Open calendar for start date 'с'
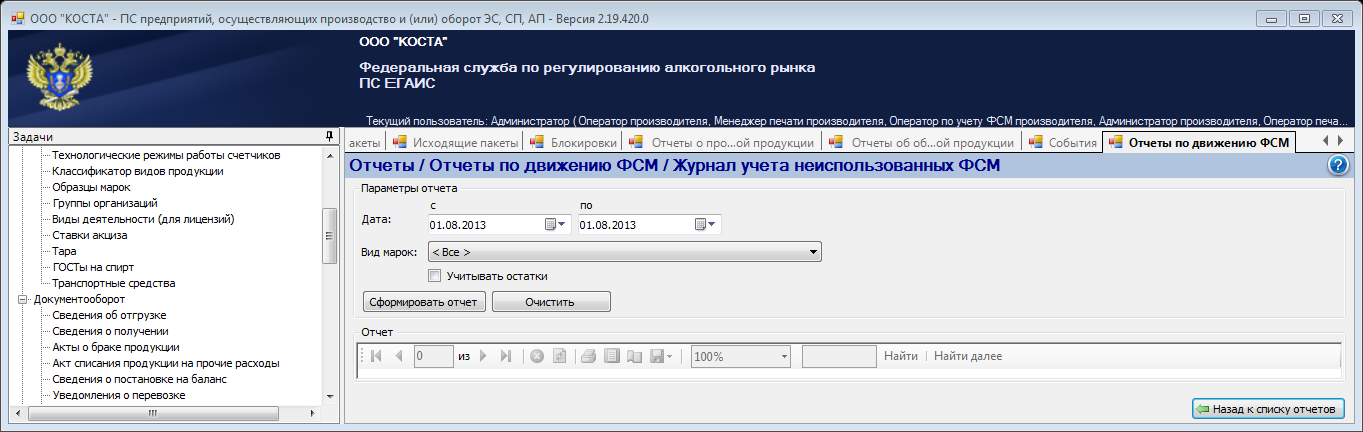This screenshot has height=432, width=1363. coord(555,224)
